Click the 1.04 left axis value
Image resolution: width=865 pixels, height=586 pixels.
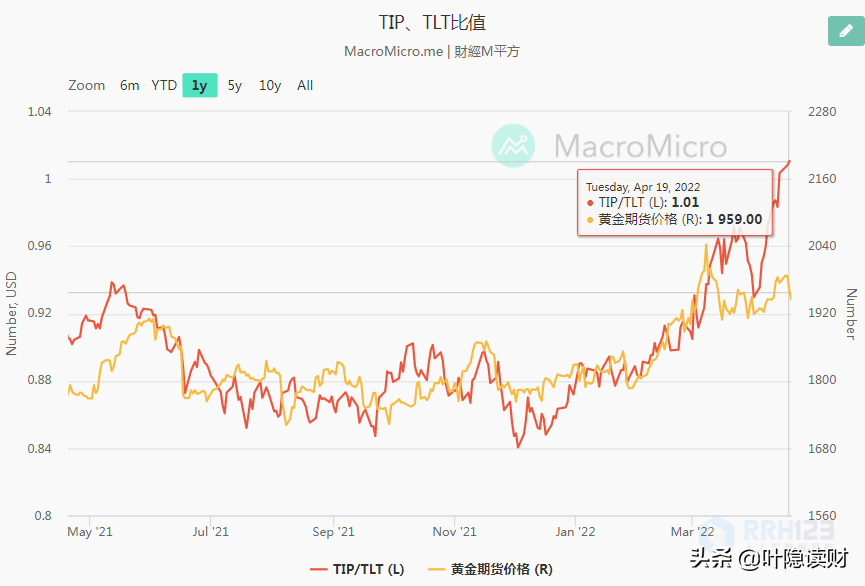coord(39,112)
